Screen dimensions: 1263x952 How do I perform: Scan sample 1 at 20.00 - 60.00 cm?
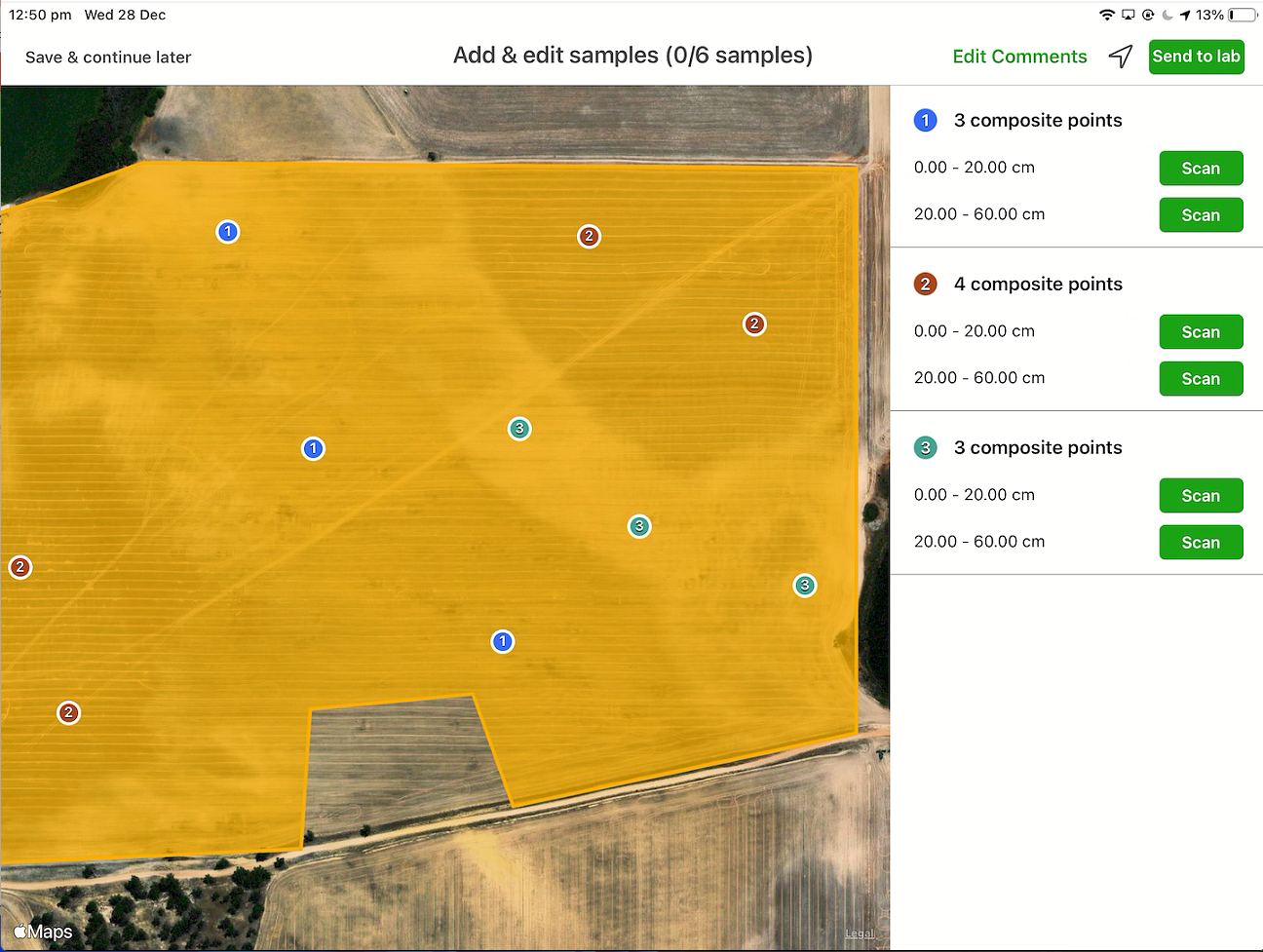point(1201,215)
